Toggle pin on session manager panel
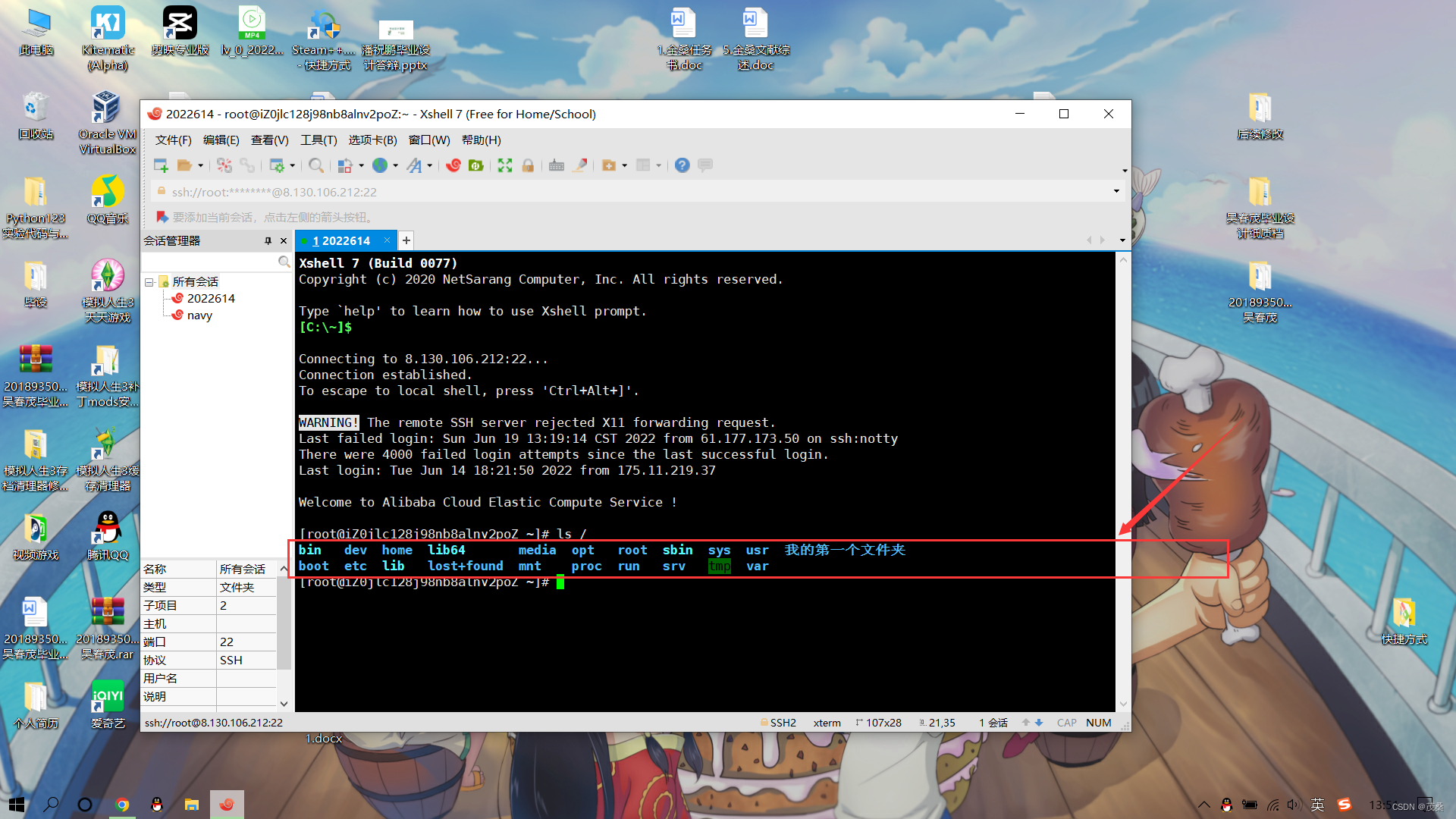Image resolution: width=1456 pixels, height=819 pixels. point(268,240)
